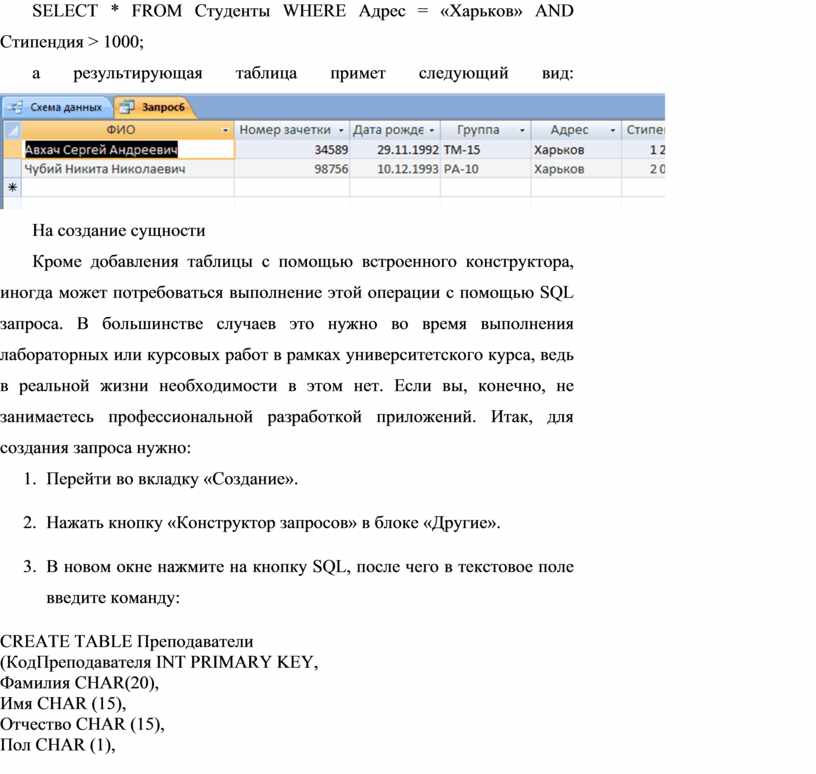The image size is (816, 774).
Task: Click the line (КодПреподавателя INT PRIMARY KEY,
Action: (x=159, y=662)
